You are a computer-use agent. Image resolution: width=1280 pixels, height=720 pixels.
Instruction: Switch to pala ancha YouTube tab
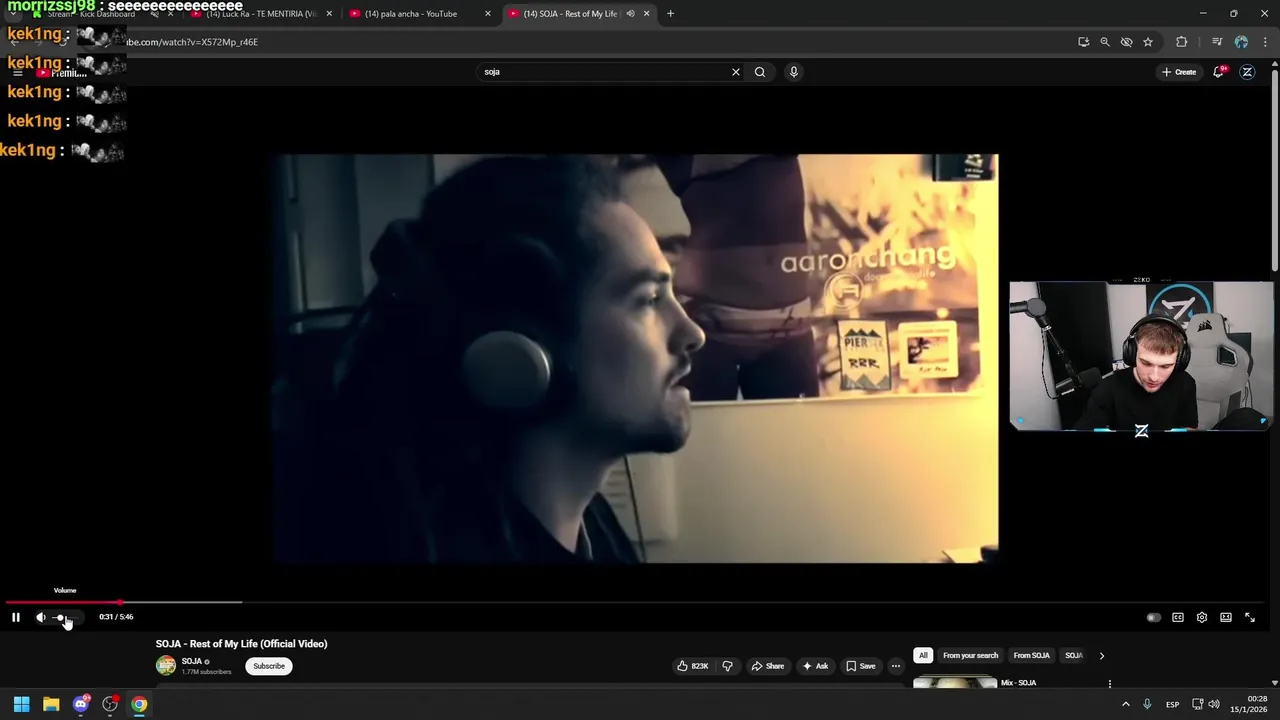tap(419, 14)
